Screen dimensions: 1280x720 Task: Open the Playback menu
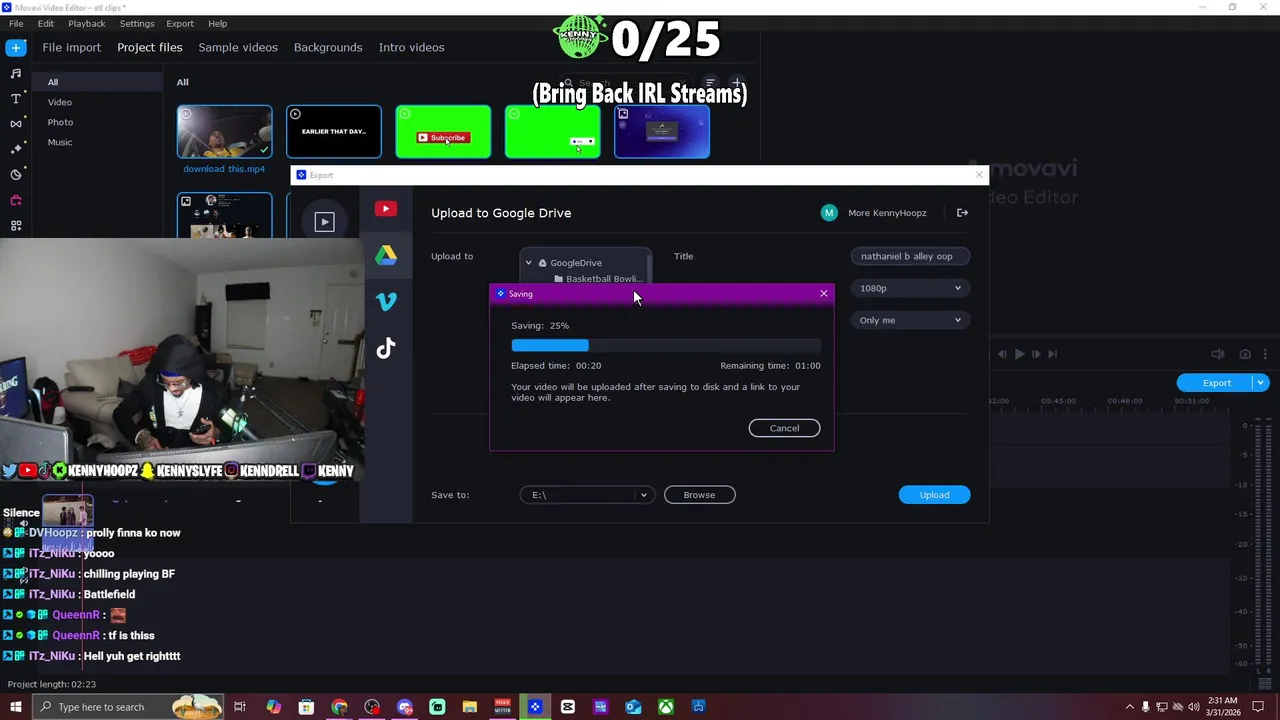[87, 23]
